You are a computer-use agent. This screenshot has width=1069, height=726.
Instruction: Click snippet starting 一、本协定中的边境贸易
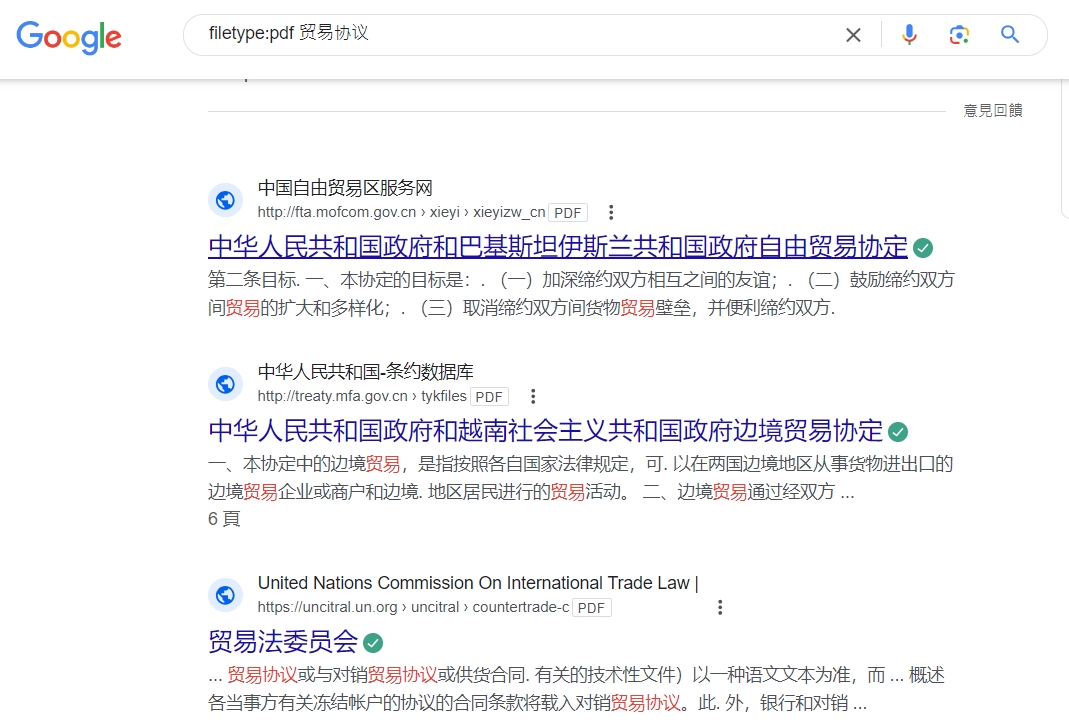(x=581, y=478)
